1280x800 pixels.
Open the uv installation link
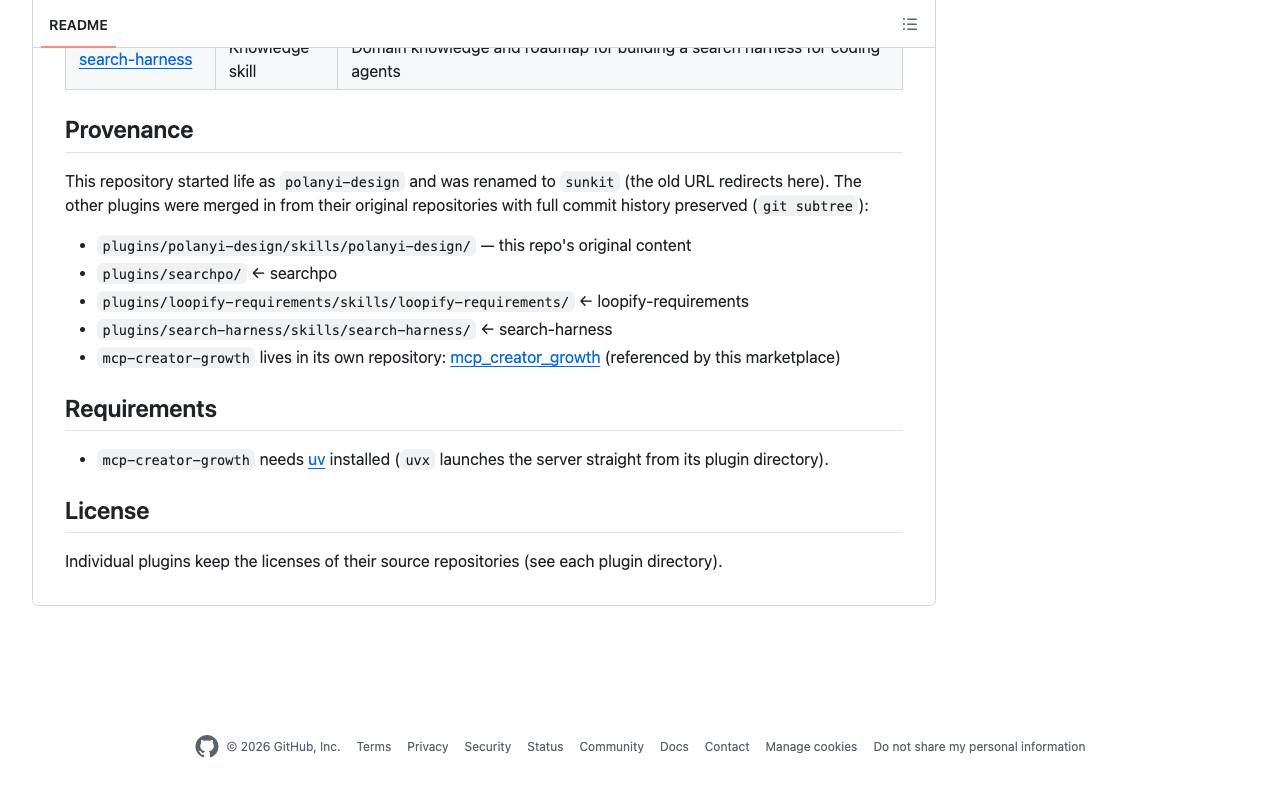coord(316,460)
